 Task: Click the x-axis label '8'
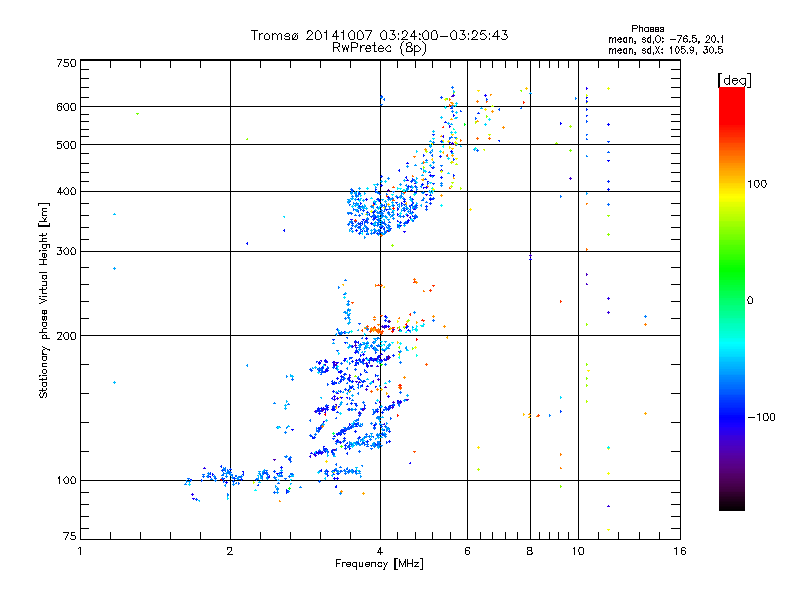(530, 551)
